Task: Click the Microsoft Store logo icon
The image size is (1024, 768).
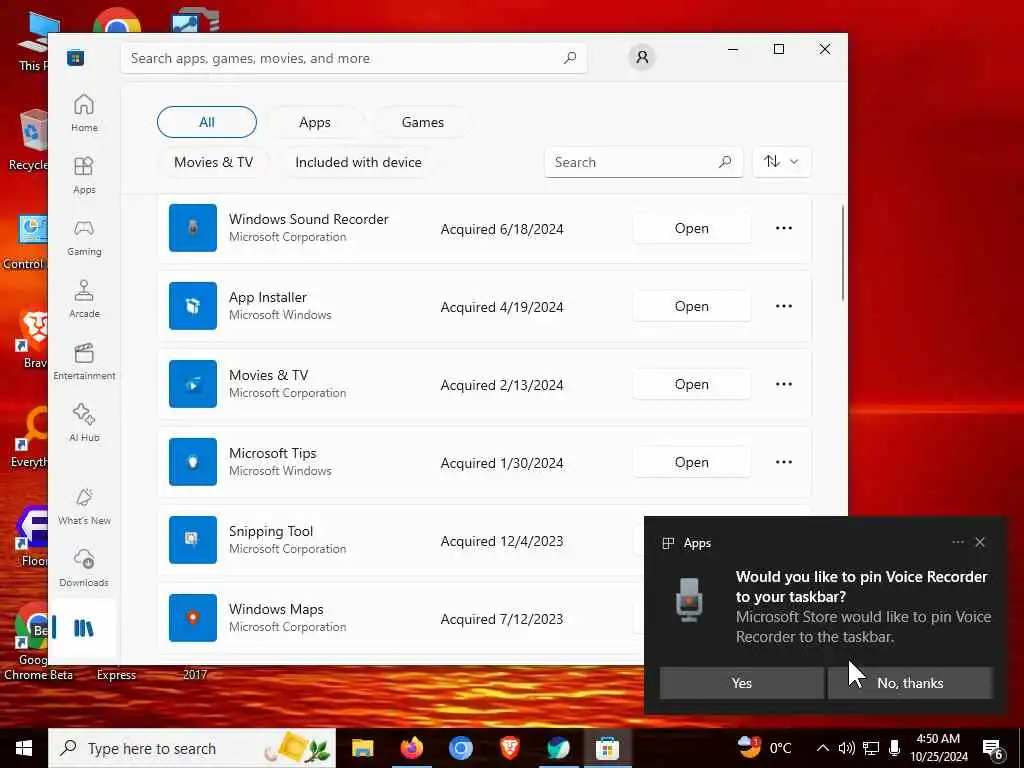Action: pyautogui.click(x=76, y=57)
